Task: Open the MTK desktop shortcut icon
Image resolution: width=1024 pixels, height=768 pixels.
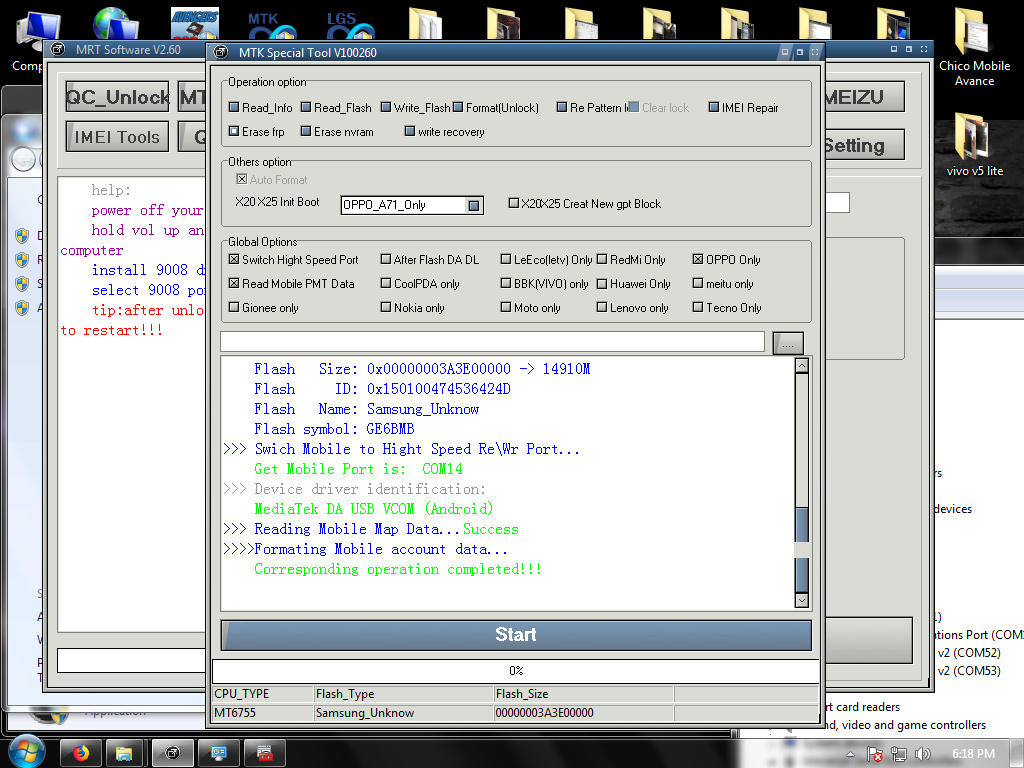Action: point(272,25)
